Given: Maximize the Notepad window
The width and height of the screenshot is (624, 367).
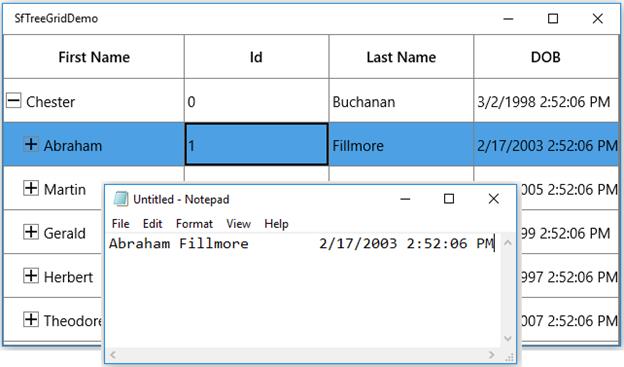Looking at the screenshot, I should pos(449,199).
